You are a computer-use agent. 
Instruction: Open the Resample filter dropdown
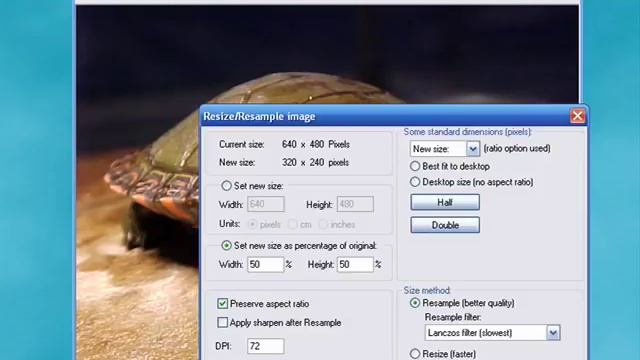pos(553,333)
